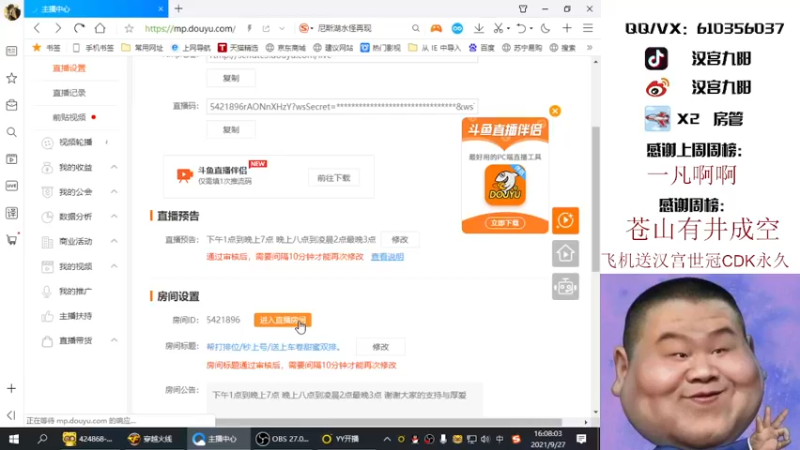
Task: Click the room title link text
Action: [273, 347]
